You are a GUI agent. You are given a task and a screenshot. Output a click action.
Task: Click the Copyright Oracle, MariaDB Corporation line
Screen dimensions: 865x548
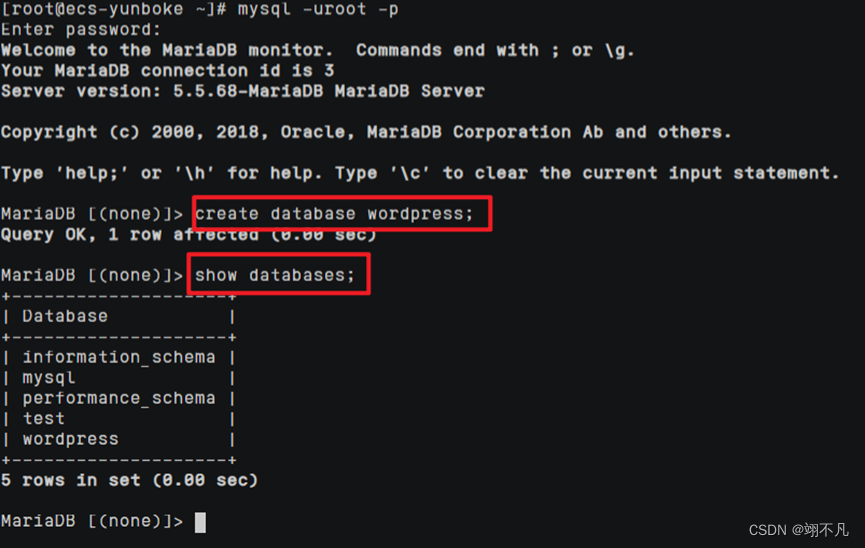(x=366, y=132)
